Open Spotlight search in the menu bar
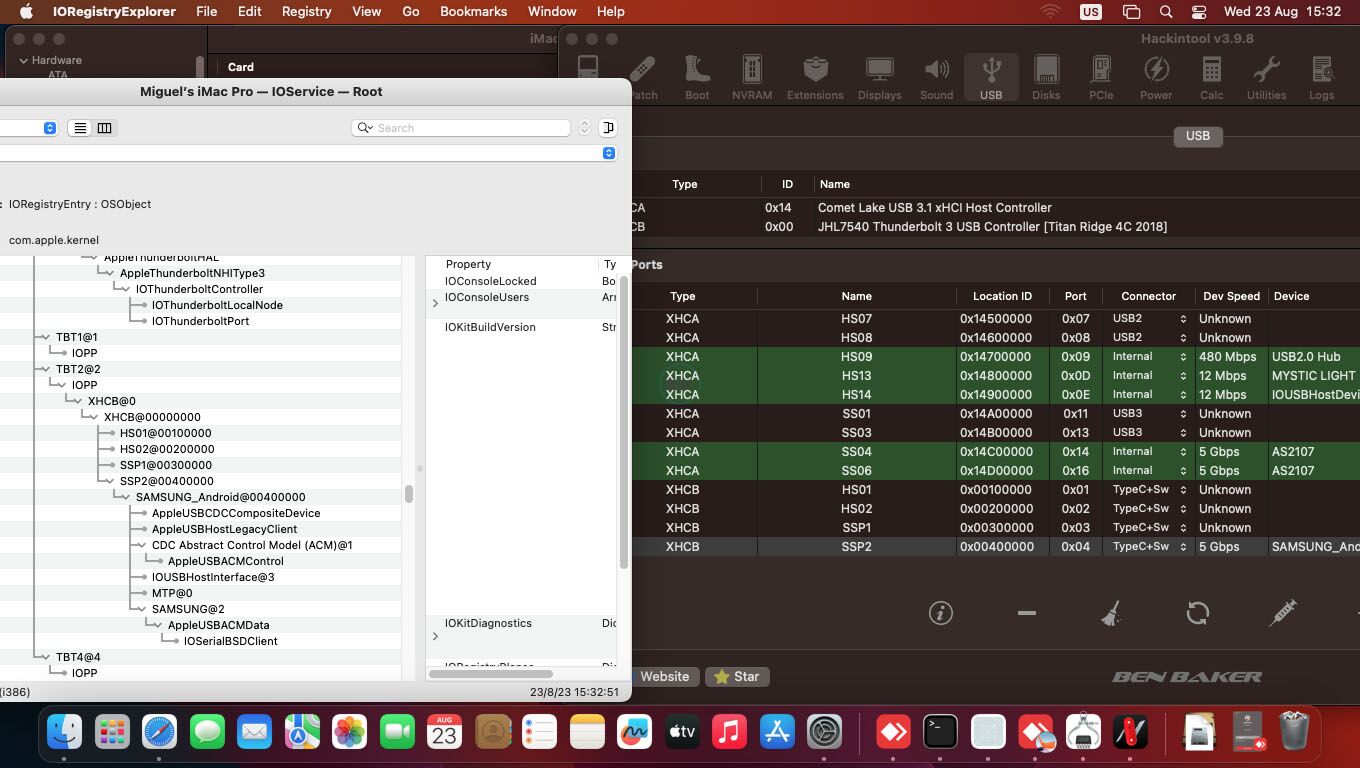 pos(1166,12)
